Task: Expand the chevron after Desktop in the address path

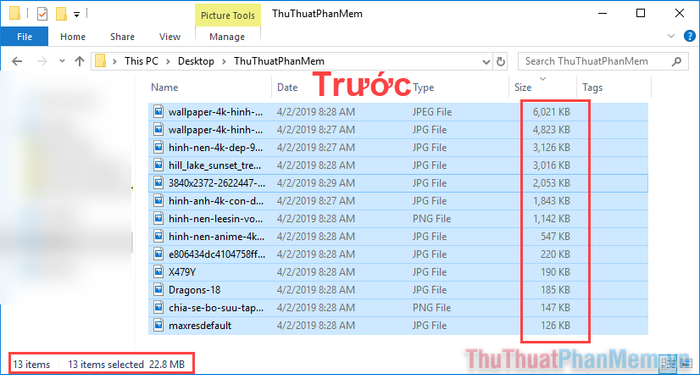Action: click(224, 61)
